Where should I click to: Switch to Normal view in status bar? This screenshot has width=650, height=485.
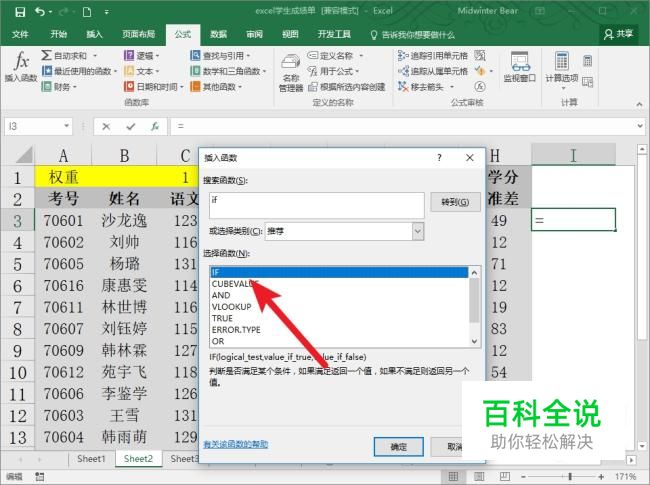tap(453, 476)
